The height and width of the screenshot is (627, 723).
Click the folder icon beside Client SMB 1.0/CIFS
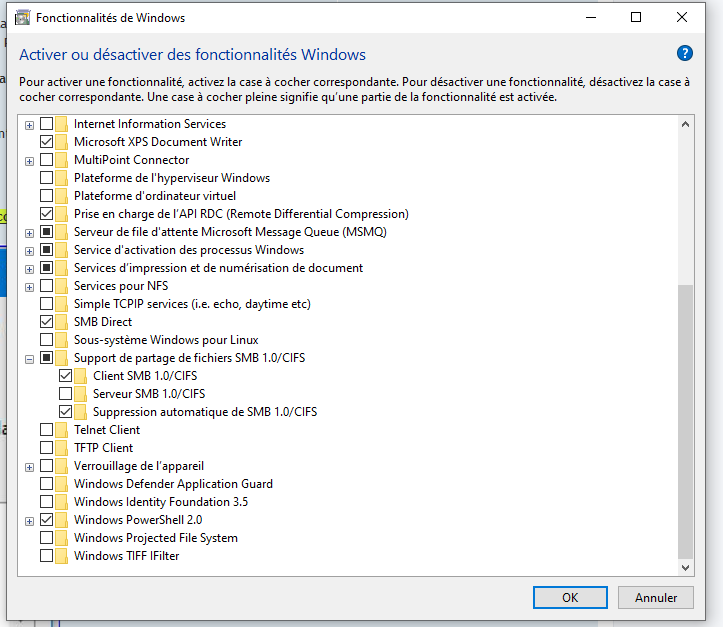click(80, 376)
